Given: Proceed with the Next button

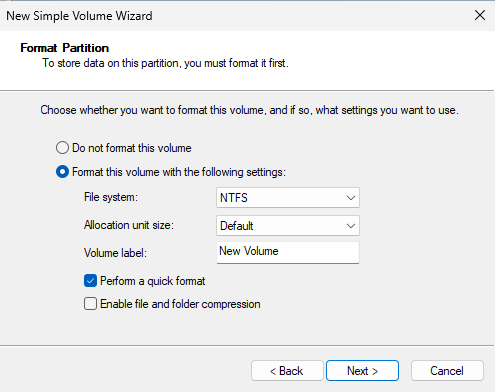Looking at the screenshot, I should pyautogui.click(x=362, y=371).
